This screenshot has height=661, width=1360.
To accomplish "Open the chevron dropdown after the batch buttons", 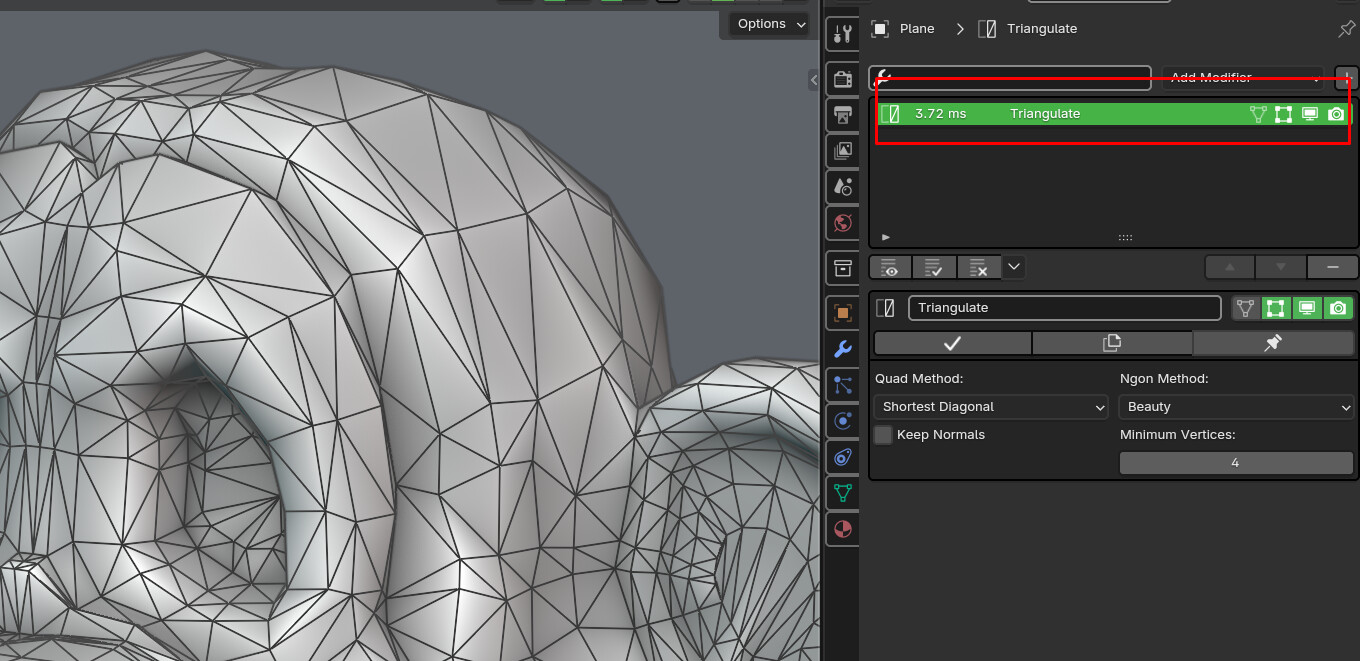I will (x=1014, y=267).
